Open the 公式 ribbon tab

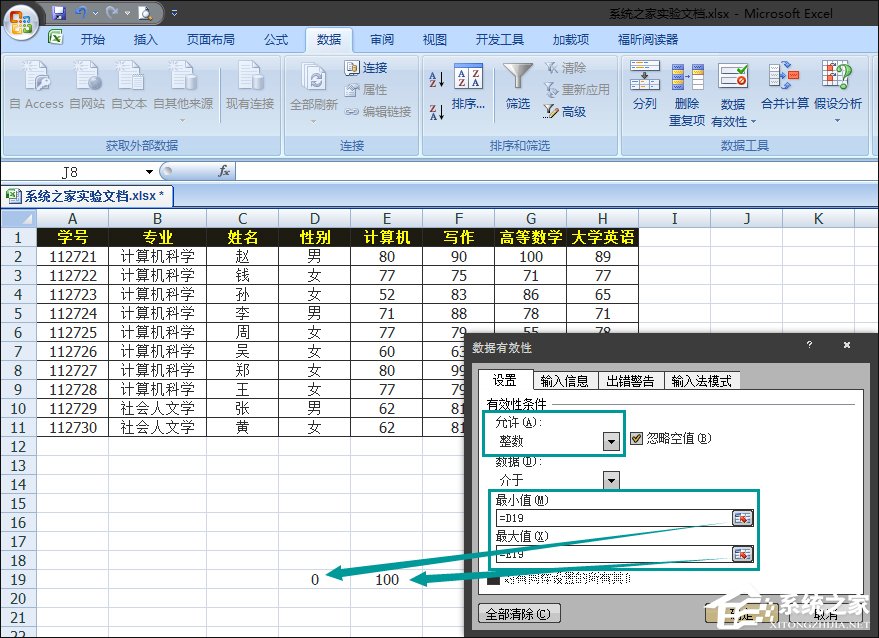click(x=276, y=40)
